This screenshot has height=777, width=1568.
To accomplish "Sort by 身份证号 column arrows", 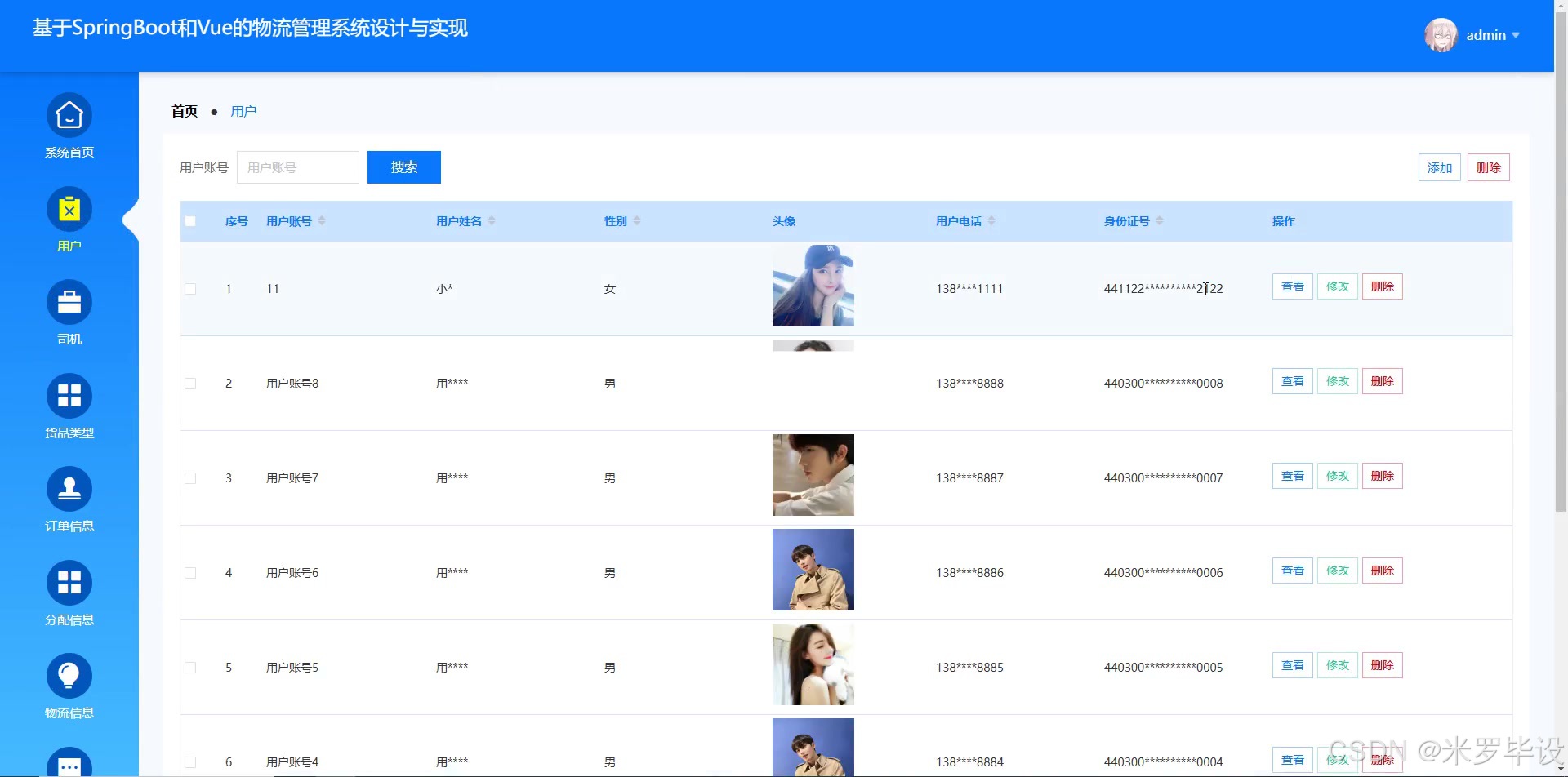I will point(1160,221).
